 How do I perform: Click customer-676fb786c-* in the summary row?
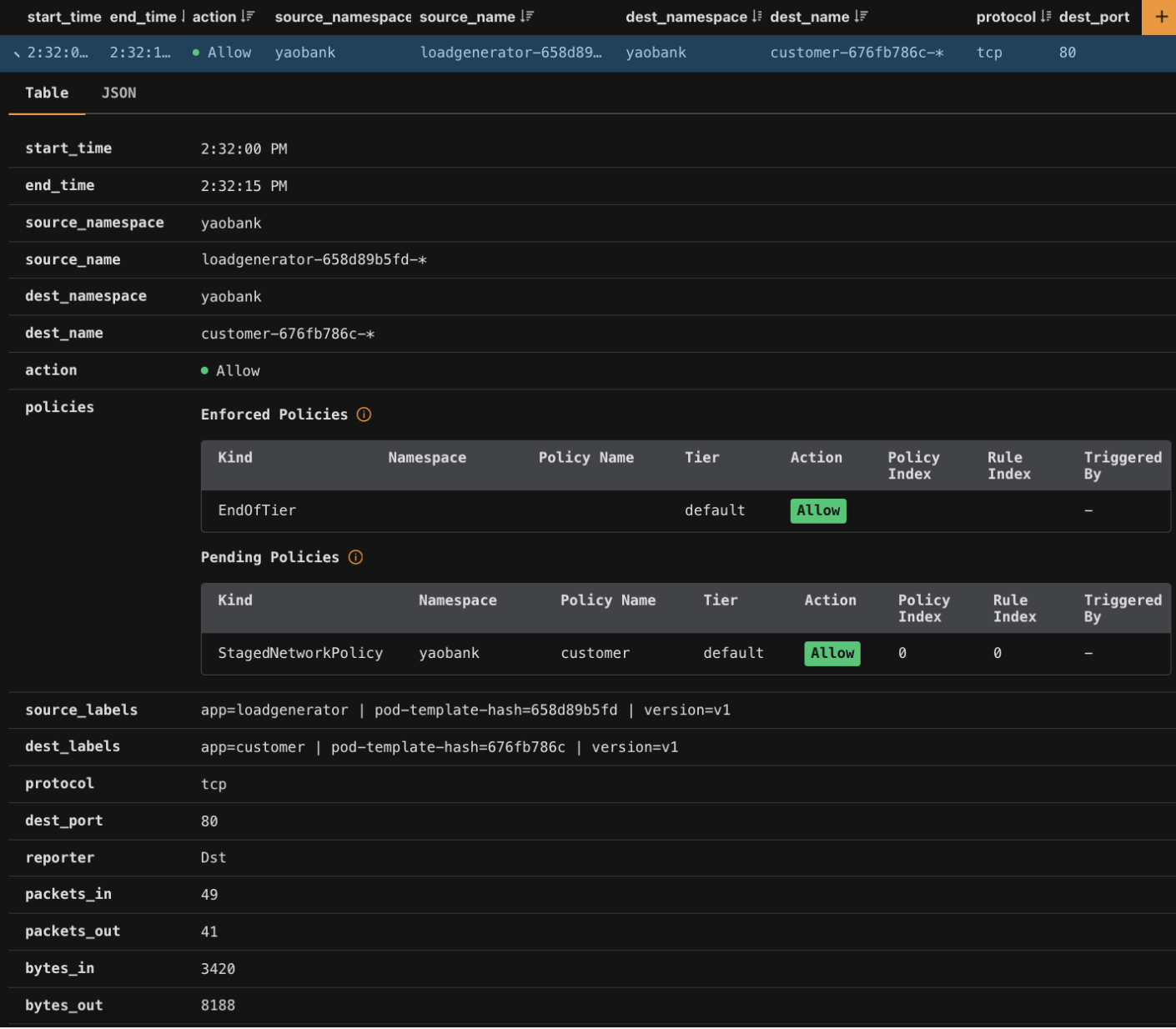[857, 53]
